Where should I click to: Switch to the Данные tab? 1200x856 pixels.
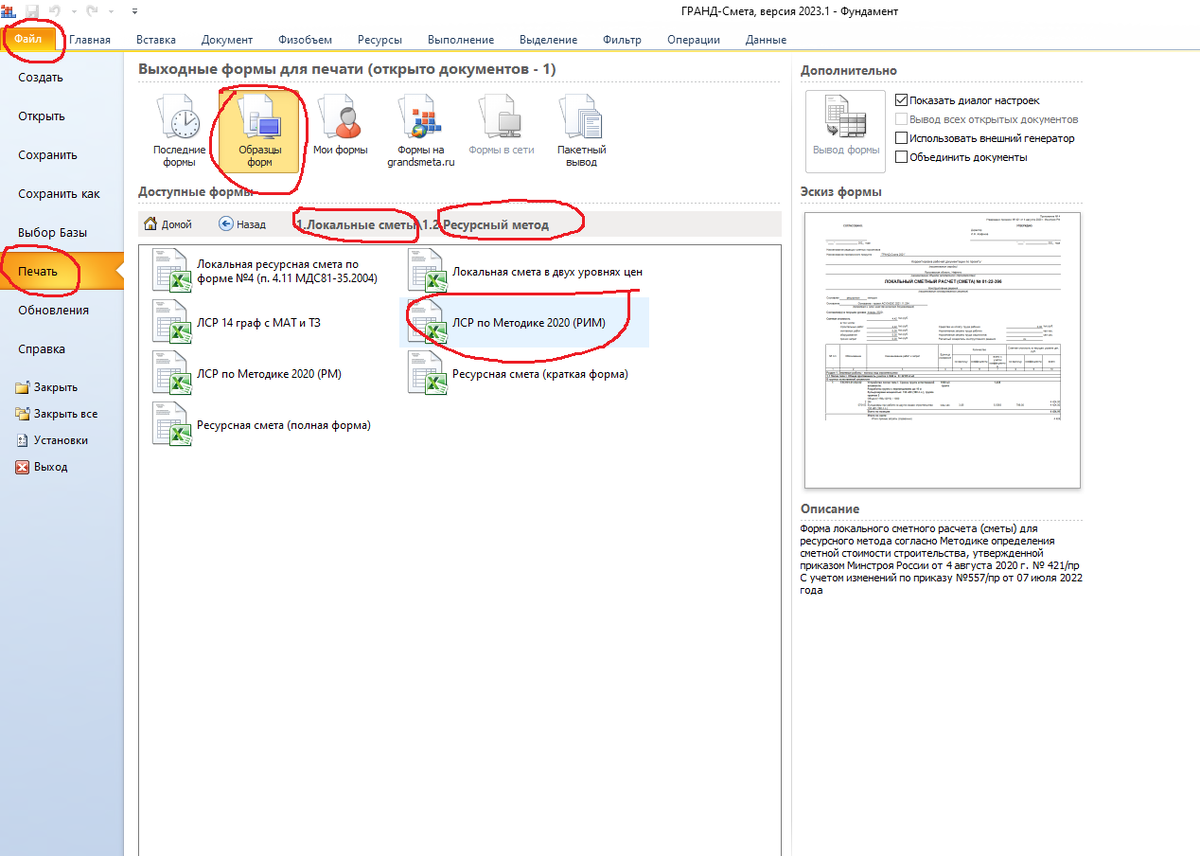pos(766,40)
